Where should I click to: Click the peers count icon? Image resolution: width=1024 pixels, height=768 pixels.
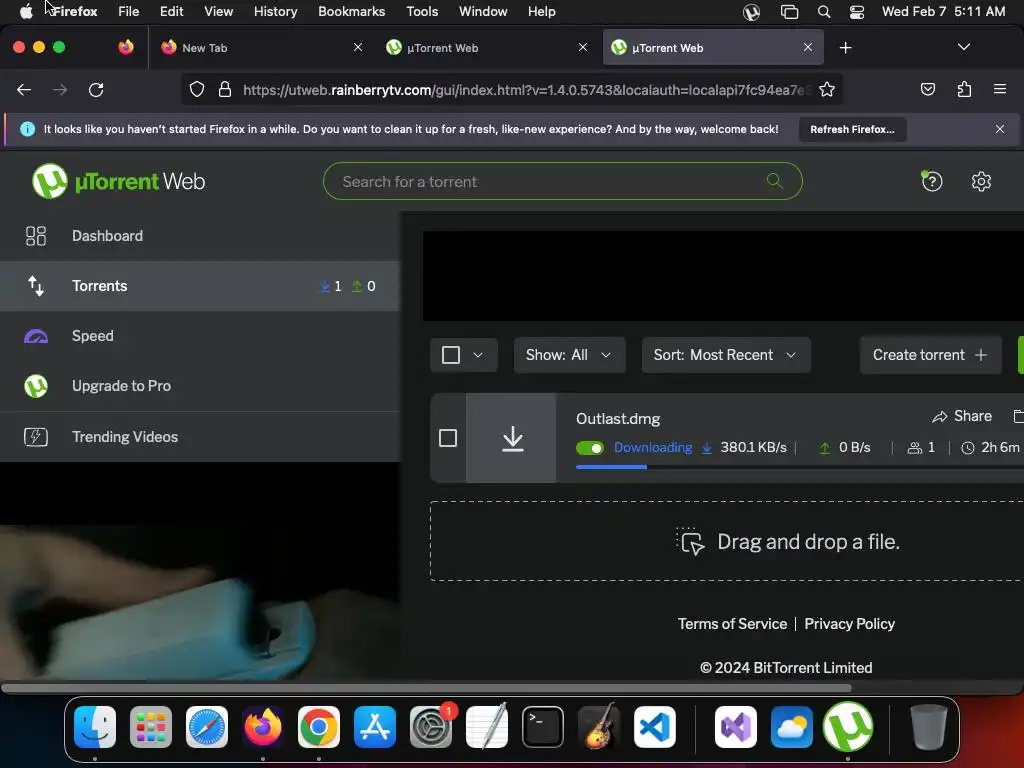[914, 448]
